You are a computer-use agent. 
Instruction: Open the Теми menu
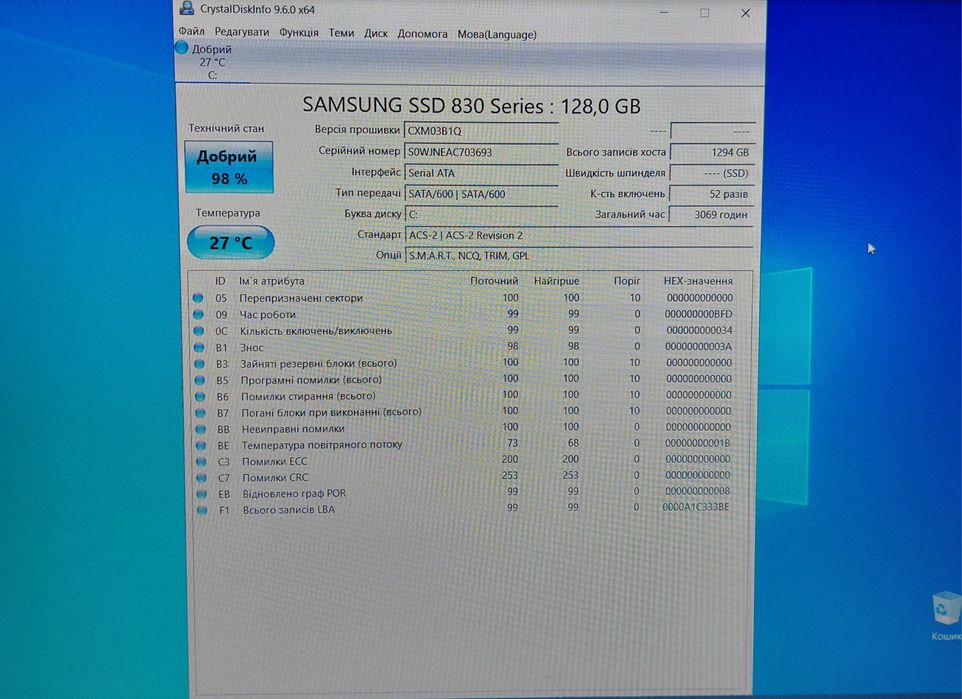(x=341, y=33)
